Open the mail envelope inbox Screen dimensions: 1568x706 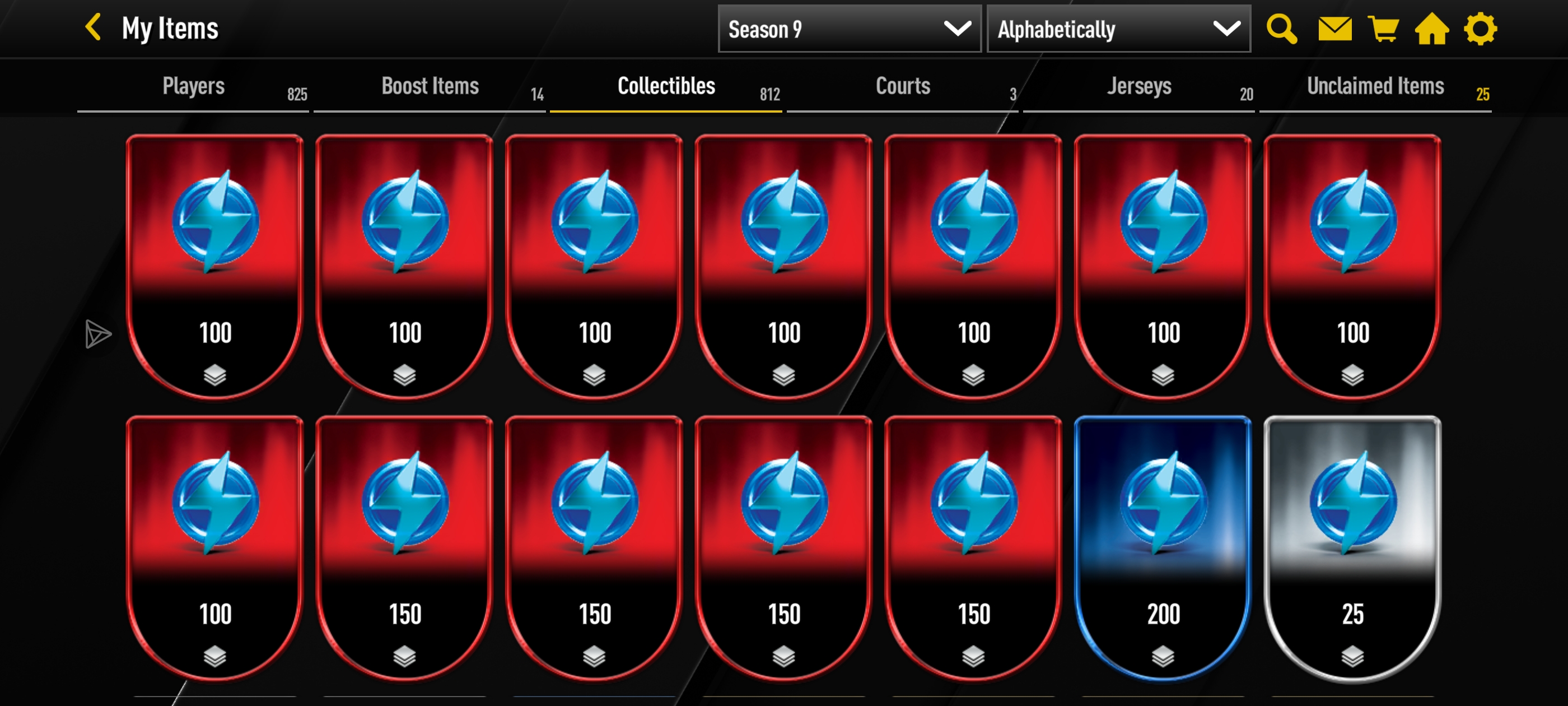[x=1334, y=29]
